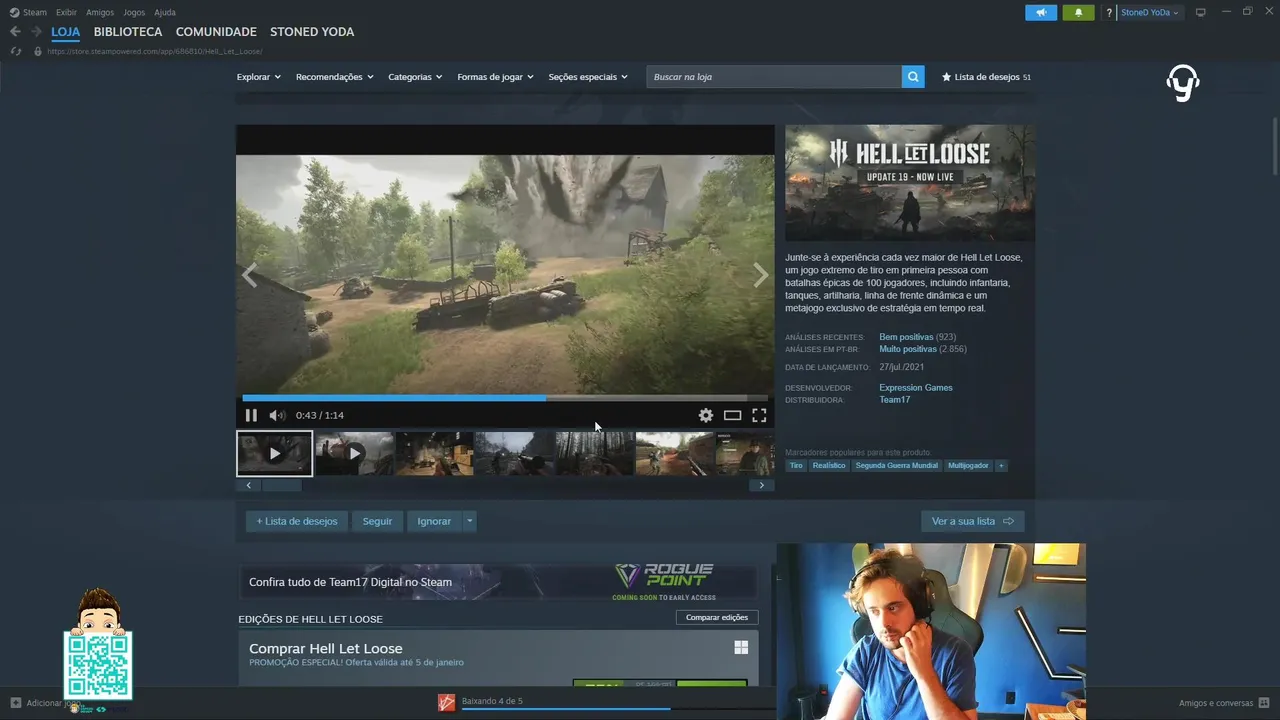Screen dimensions: 1280x720
Task: Click the question mark help icon
Action: 1109,13
